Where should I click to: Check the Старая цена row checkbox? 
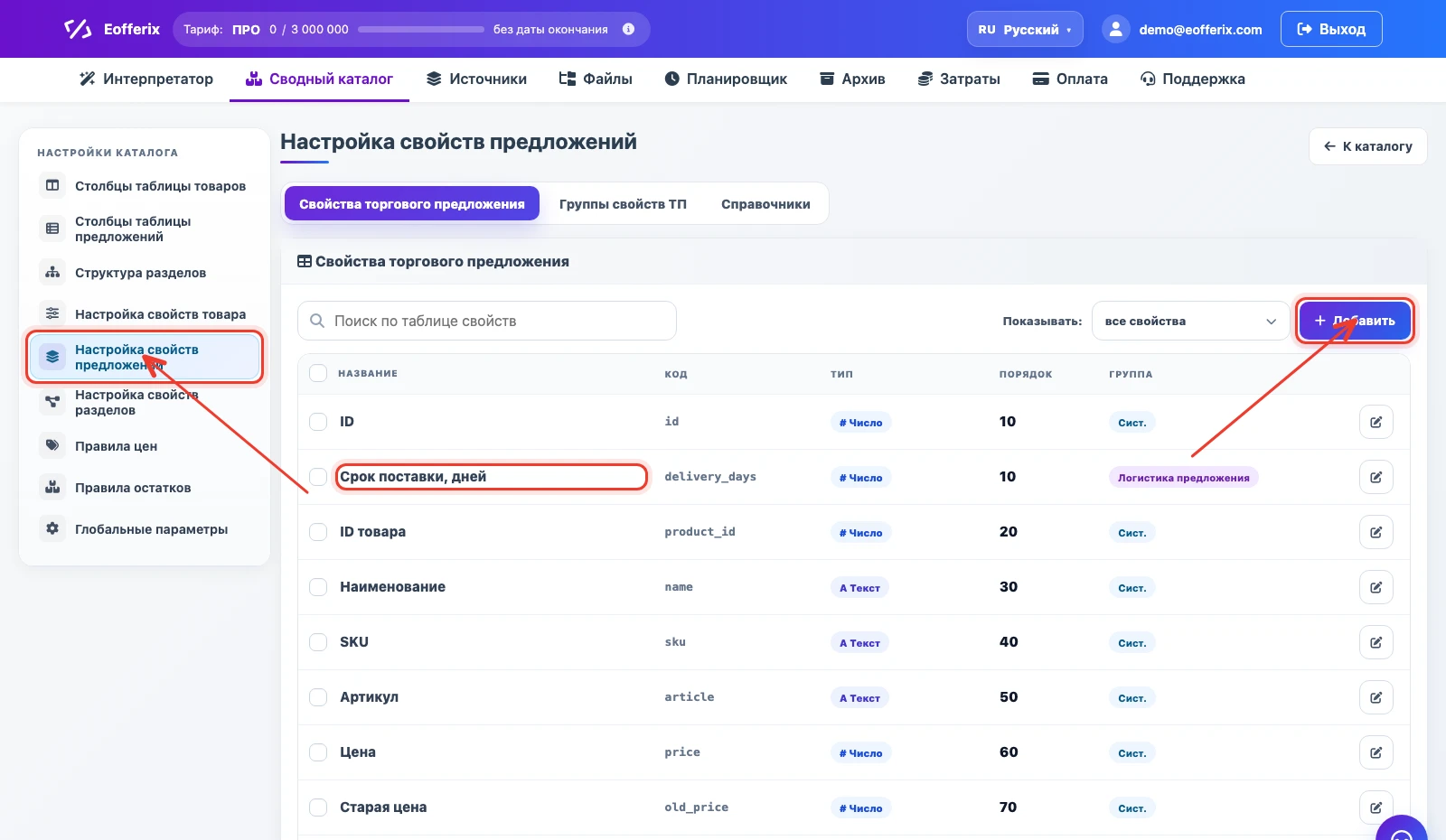click(x=318, y=807)
